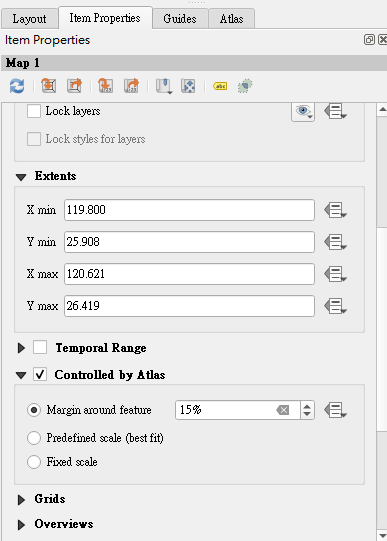This screenshot has height=541, width=387.
Task: Float the Item Properties panel
Action: [369, 39]
